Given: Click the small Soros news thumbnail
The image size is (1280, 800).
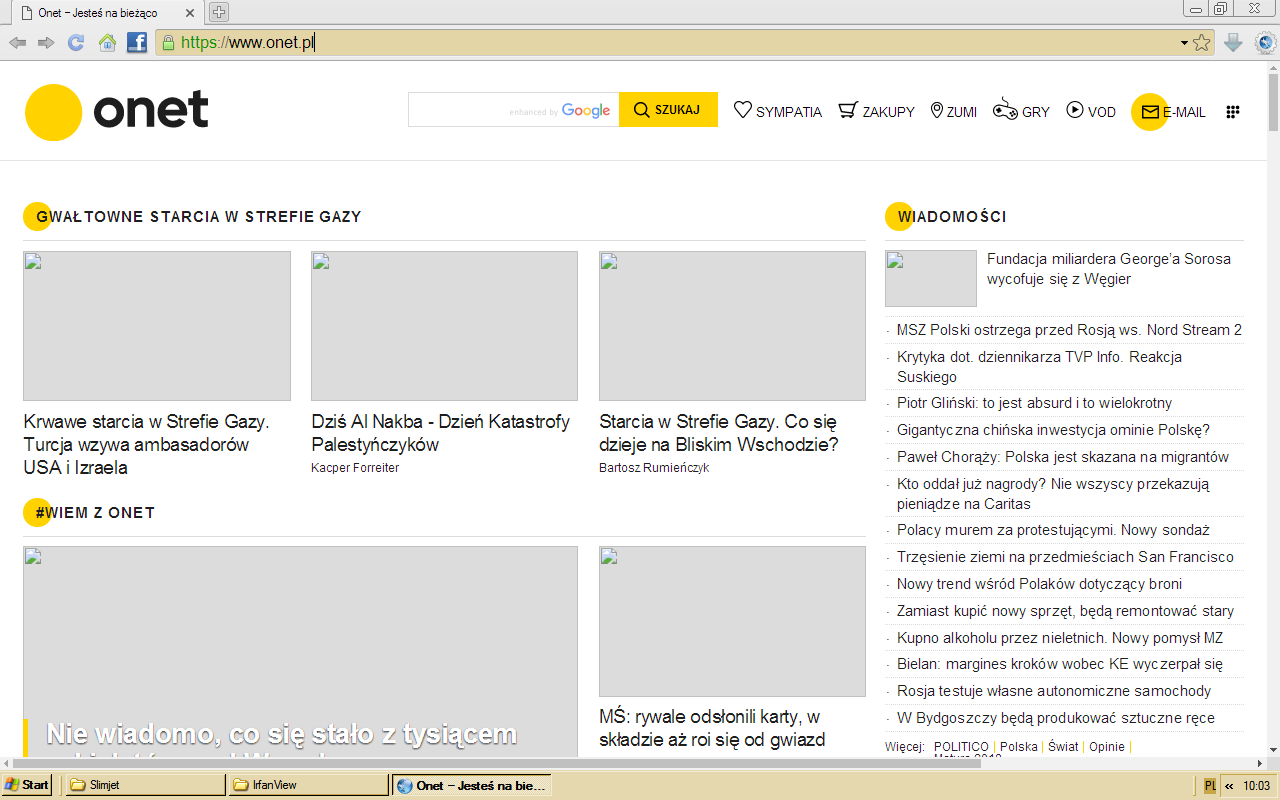Looking at the screenshot, I should (x=931, y=278).
